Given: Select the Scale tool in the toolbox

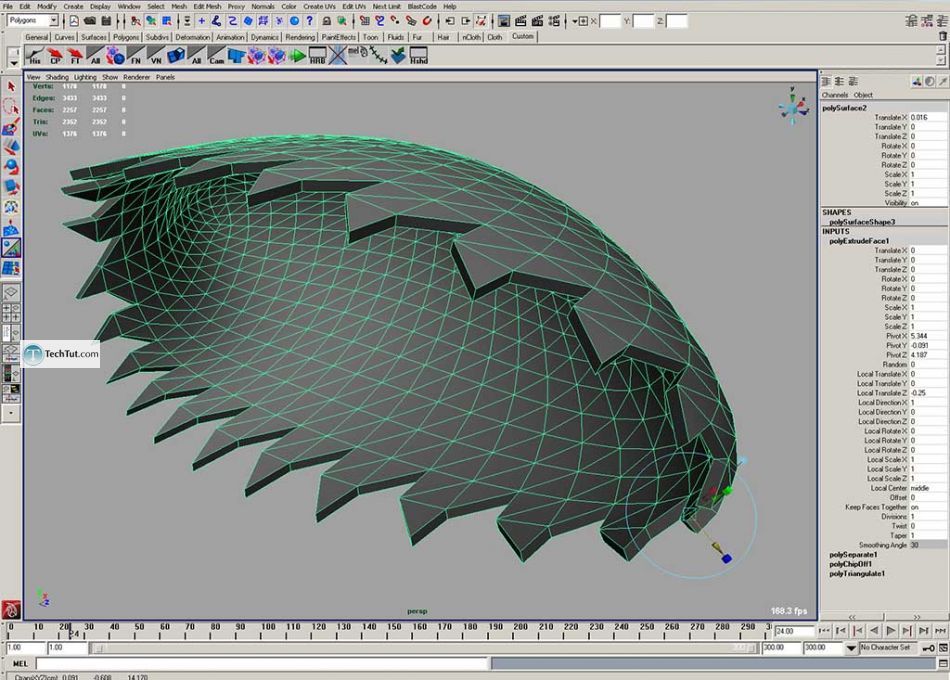Looking at the screenshot, I should [x=11, y=187].
